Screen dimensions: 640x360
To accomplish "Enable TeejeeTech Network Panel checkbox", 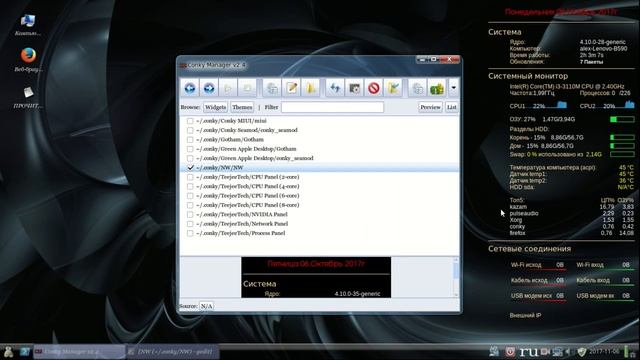I will (190, 224).
